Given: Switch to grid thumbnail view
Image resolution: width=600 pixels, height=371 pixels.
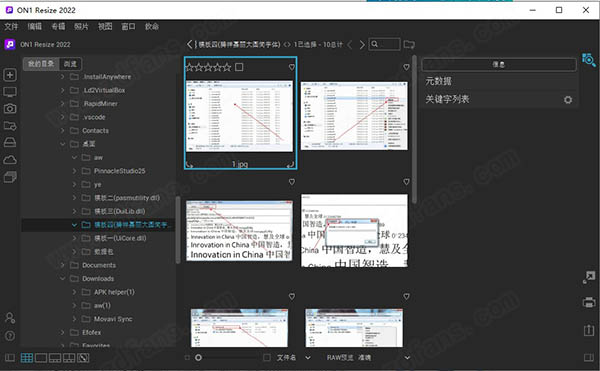Looking at the screenshot, I should click(x=27, y=358).
